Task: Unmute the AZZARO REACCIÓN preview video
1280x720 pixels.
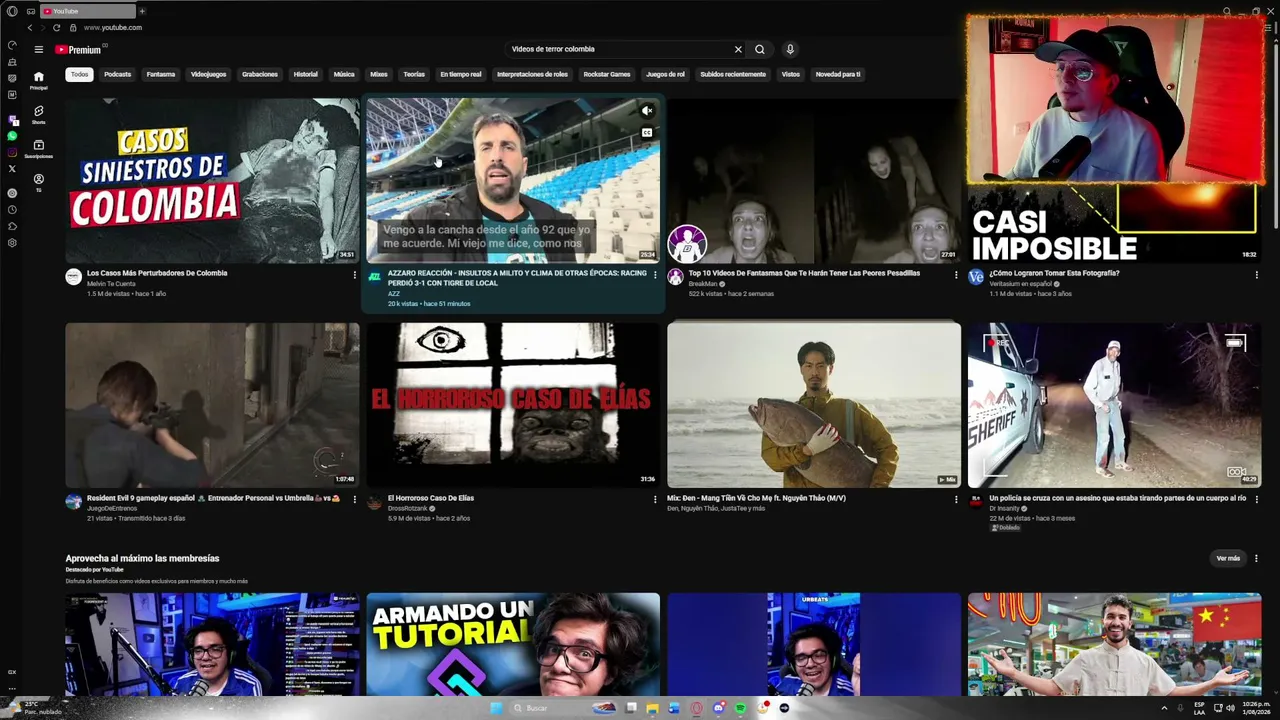Action: pos(647,111)
